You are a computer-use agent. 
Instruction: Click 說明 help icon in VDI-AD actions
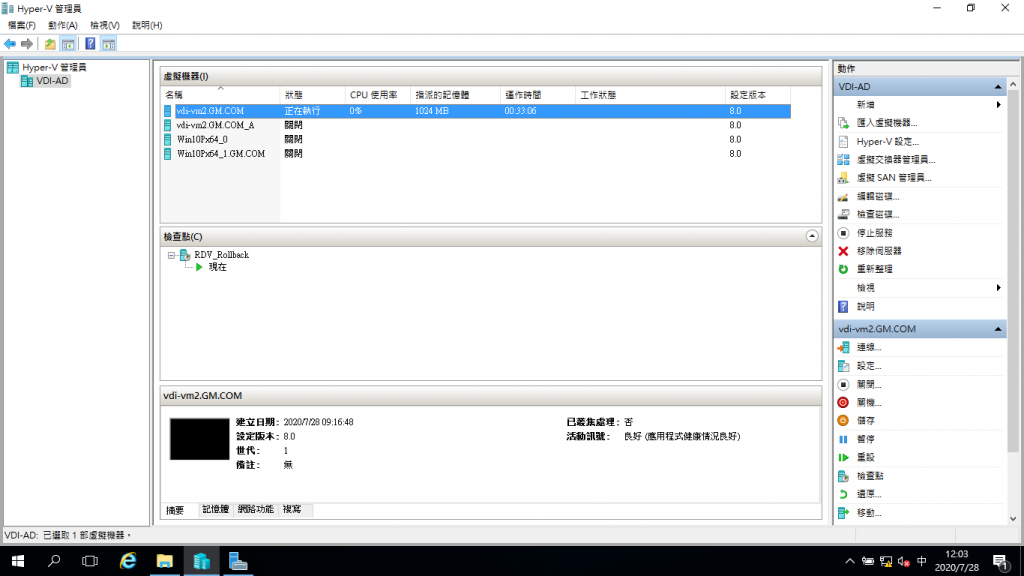pos(843,306)
